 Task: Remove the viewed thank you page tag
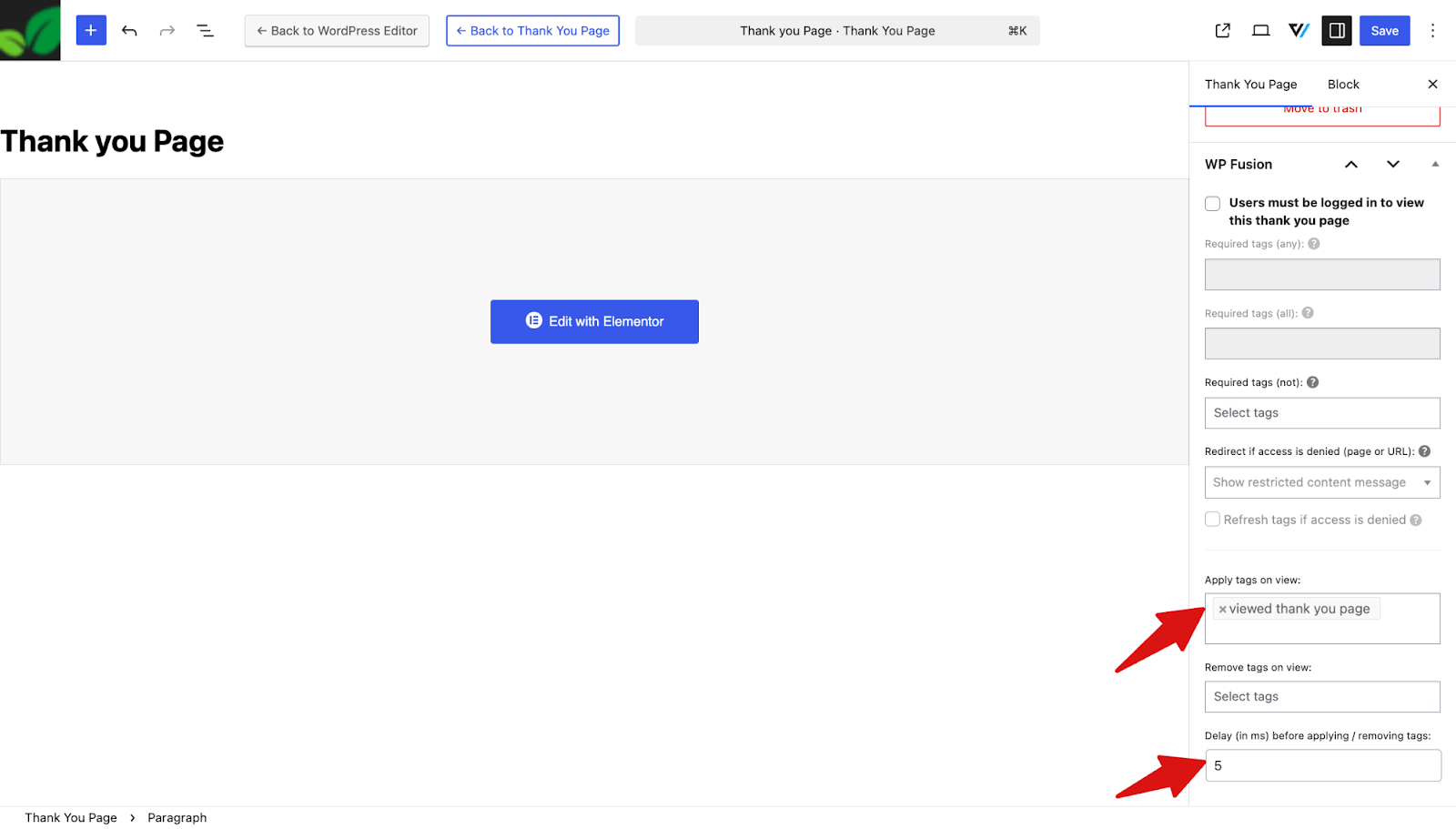1222,610
